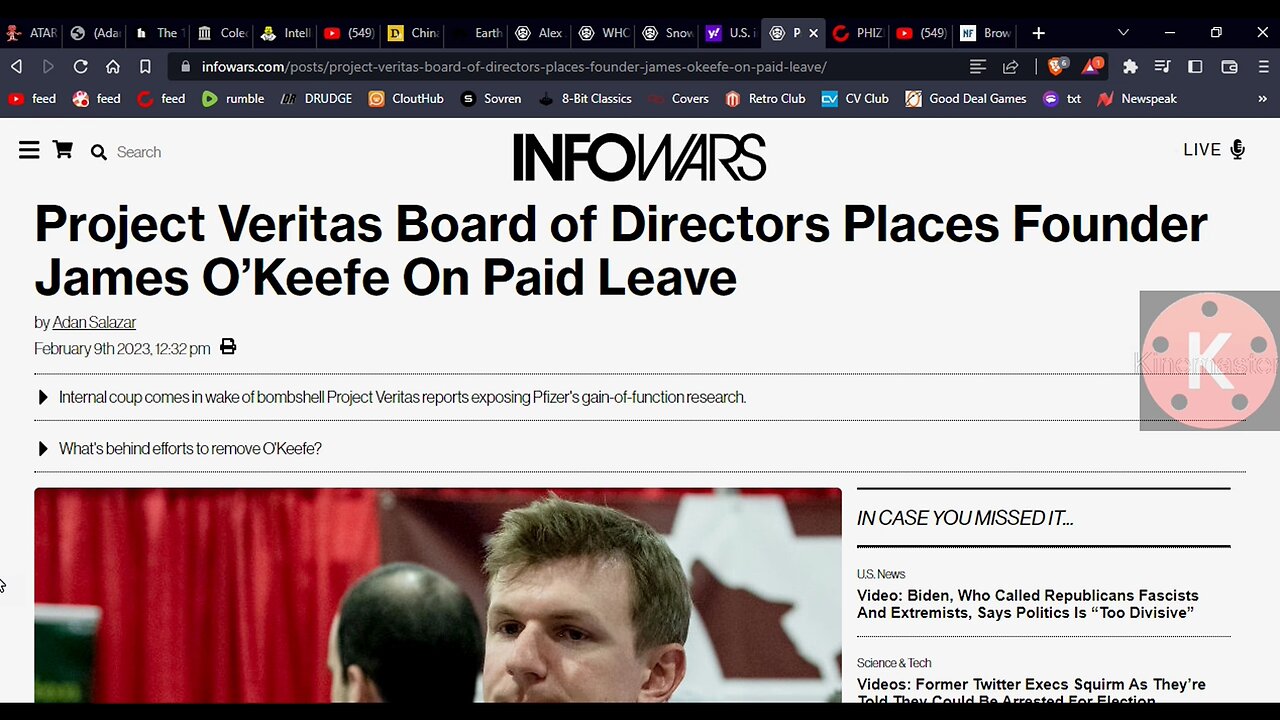Screen dimensions: 1280x720
Task: Click into the Search field
Action: pos(139,152)
